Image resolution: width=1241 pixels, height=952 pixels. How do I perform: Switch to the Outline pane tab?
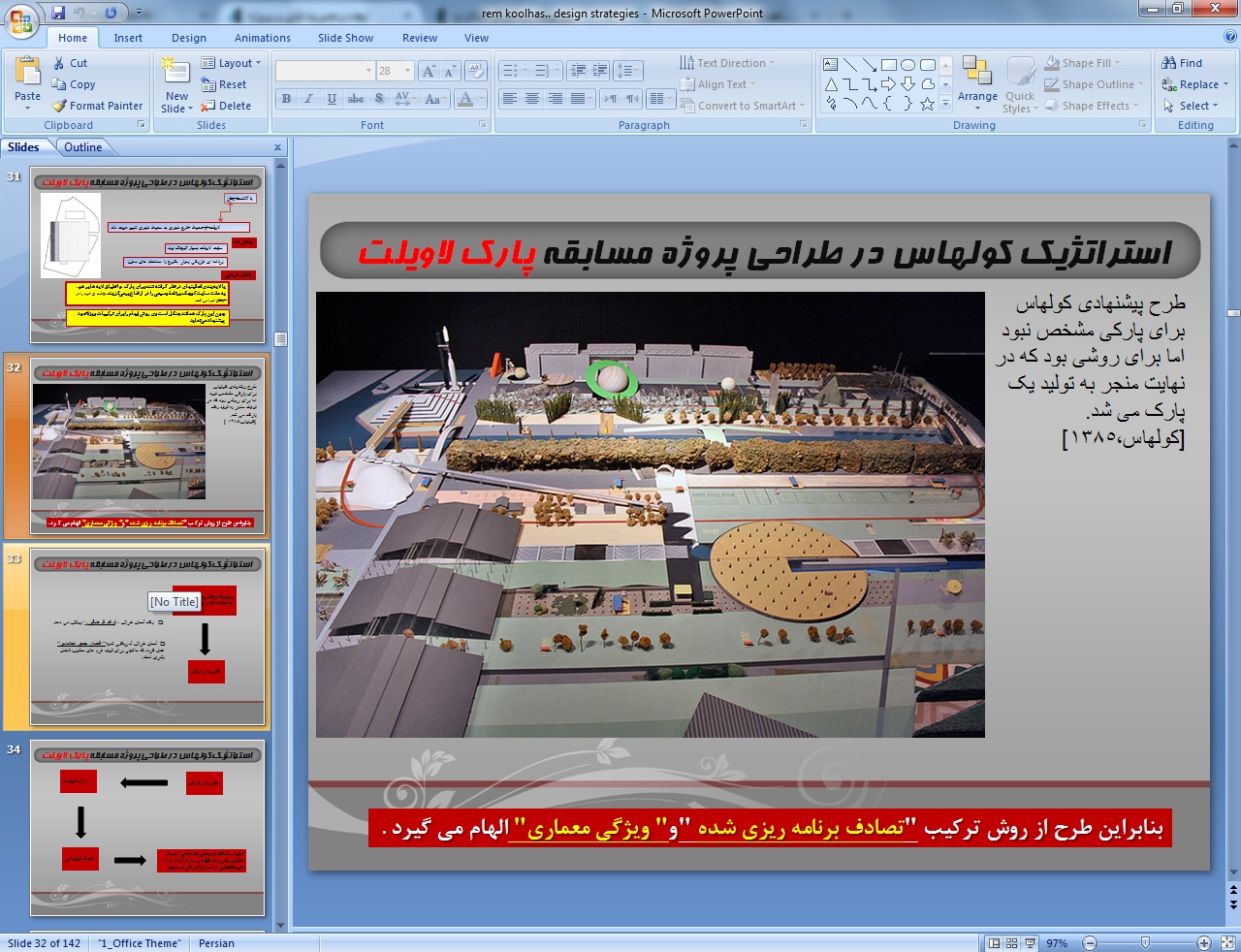tap(83, 147)
